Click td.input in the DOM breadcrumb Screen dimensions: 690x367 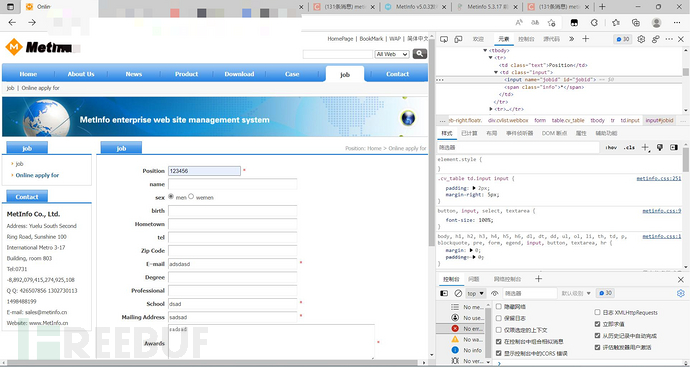tap(630, 120)
